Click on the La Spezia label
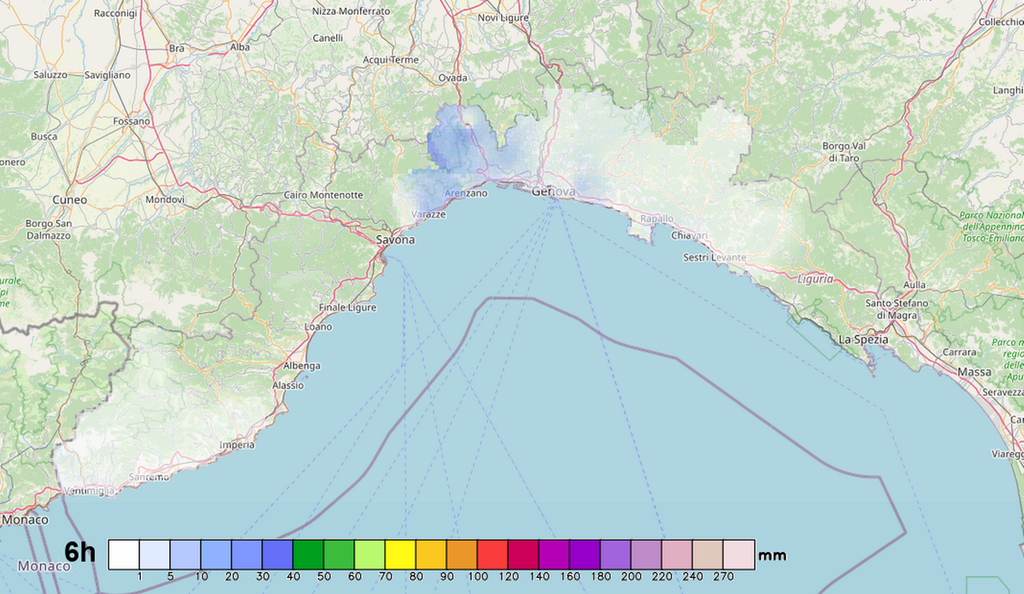Screen dimensions: 1024x594 [x=863, y=339]
